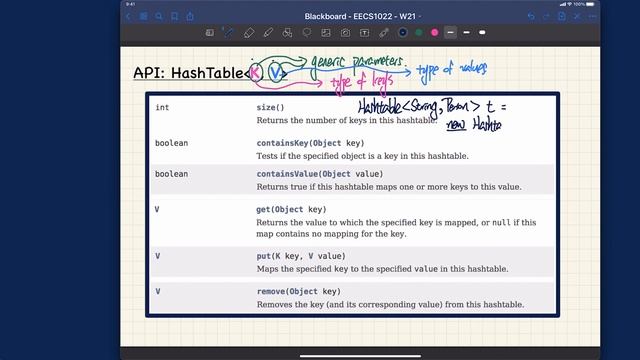Choose the green pen color

pos(419,33)
